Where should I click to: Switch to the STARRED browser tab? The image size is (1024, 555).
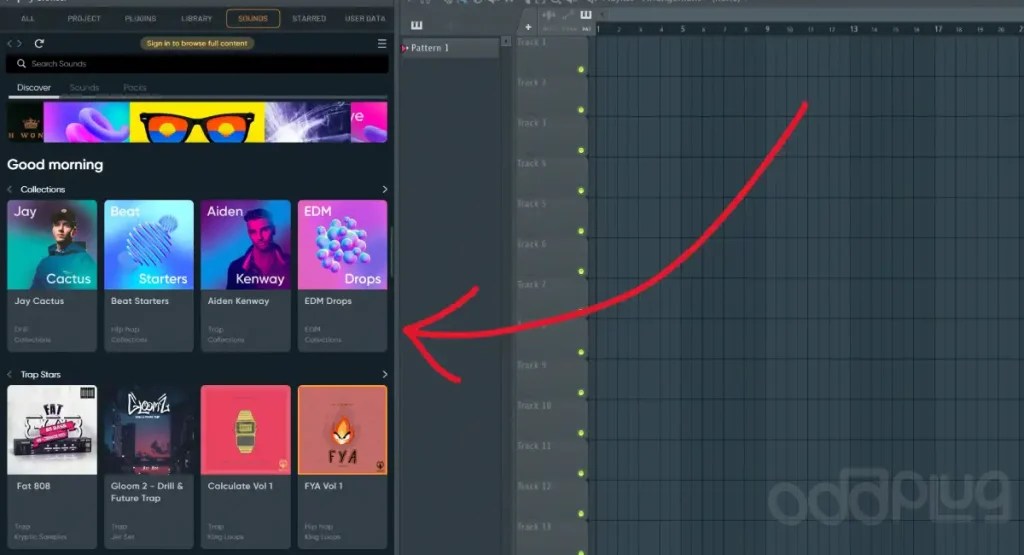309,19
